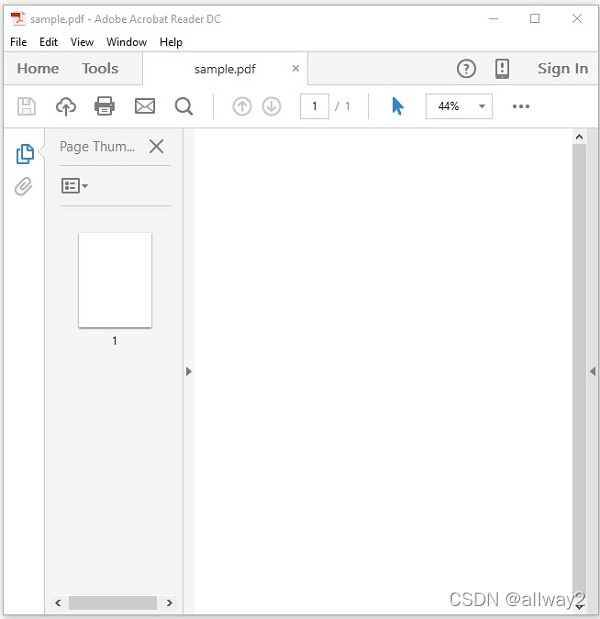
Task: Show more tools ellipsis button
Action: pos(521,106)
